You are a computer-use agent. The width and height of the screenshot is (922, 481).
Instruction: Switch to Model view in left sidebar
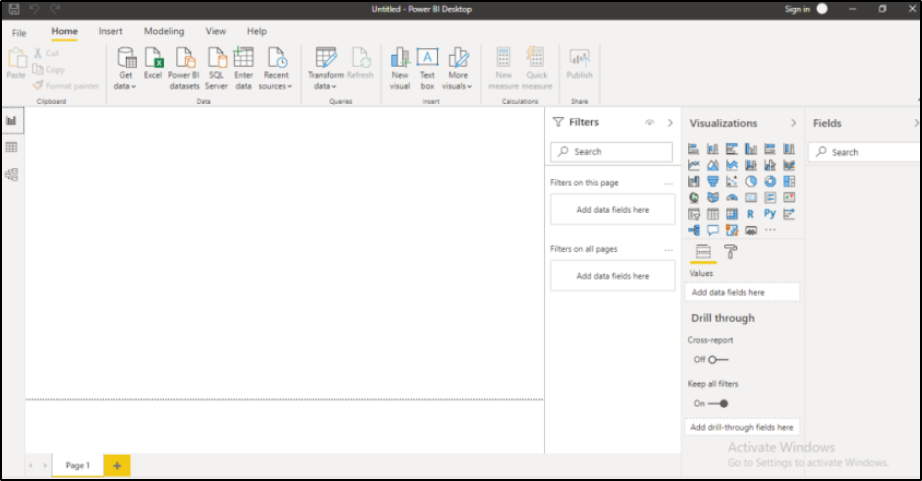point(12,175)
